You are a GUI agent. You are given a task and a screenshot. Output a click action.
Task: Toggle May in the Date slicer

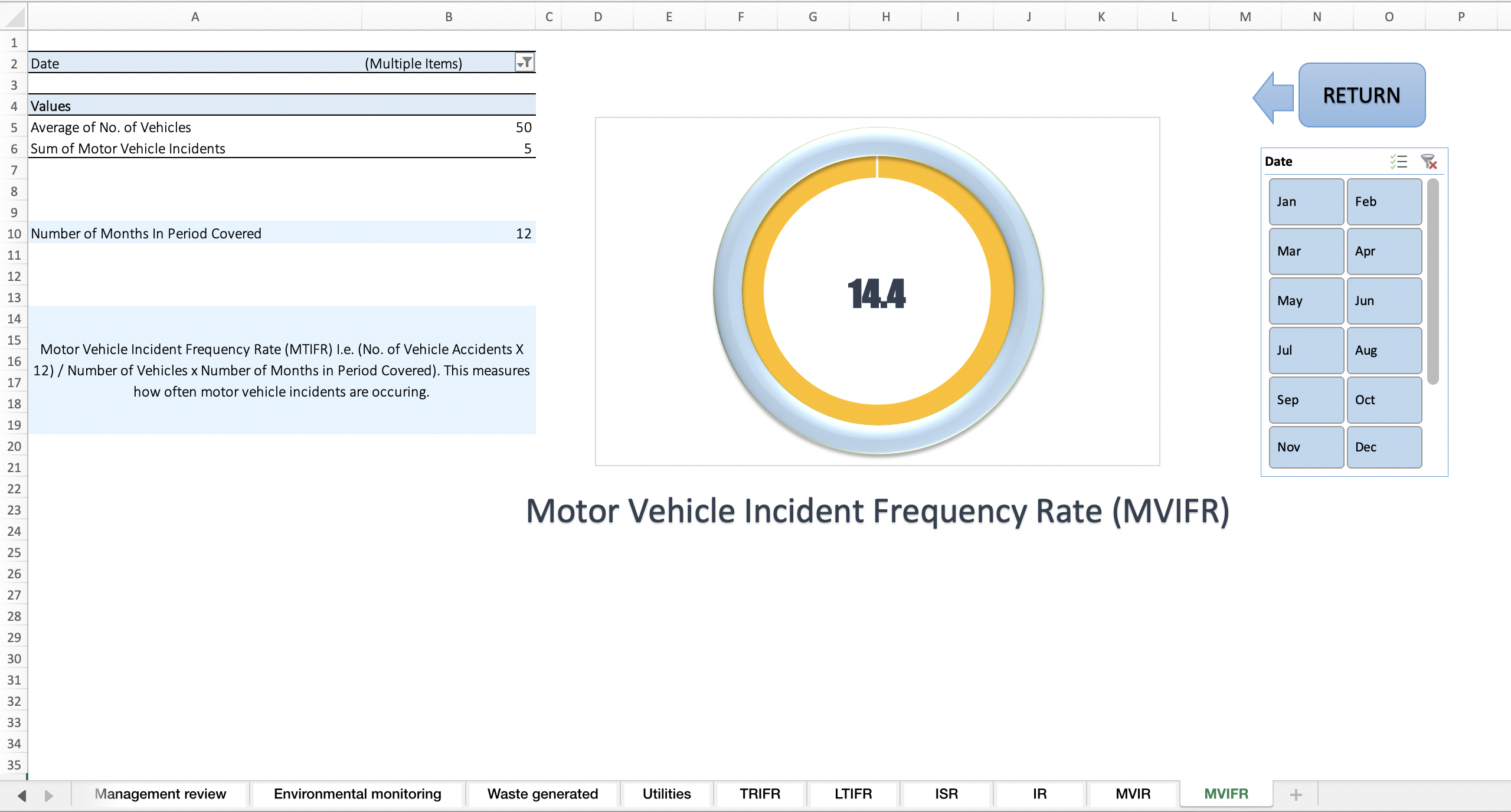click(1306, 300)
